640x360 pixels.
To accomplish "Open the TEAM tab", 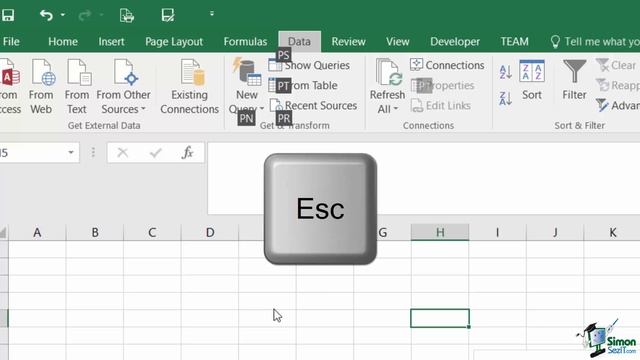I will click(514, 42).
